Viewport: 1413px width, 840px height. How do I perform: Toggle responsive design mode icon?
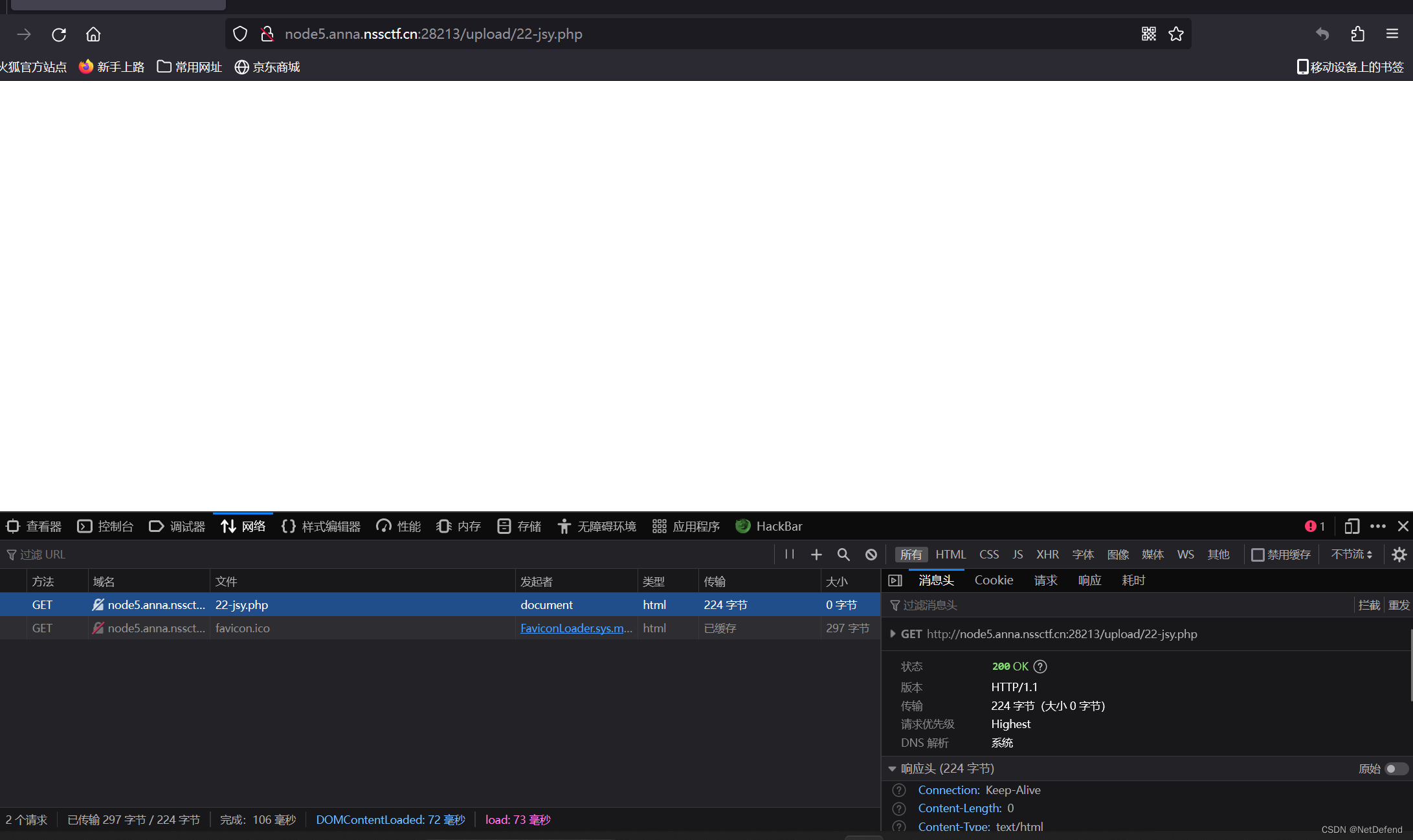[x=1352, y=526]
